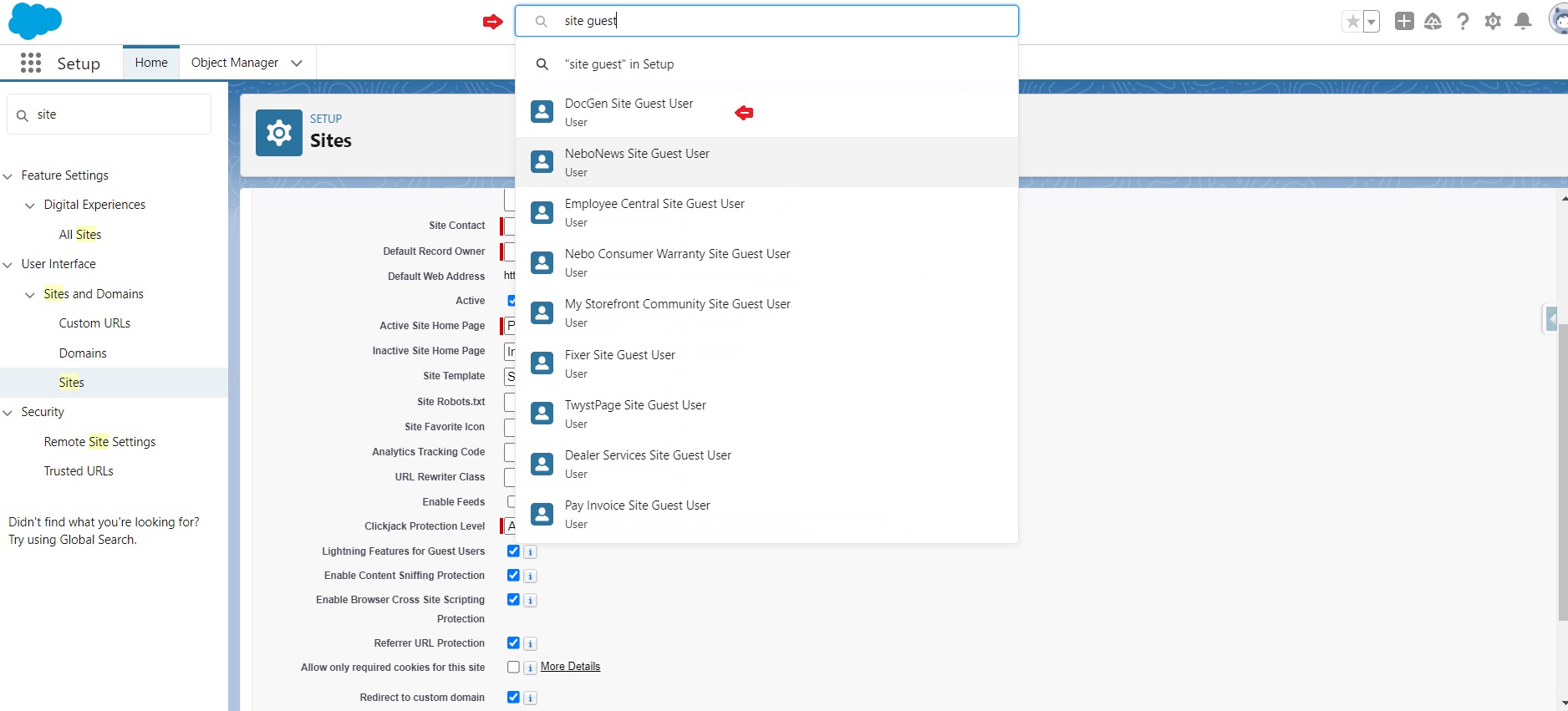
Task: Collapse the User Interface tree section
Action: point(8,265)
